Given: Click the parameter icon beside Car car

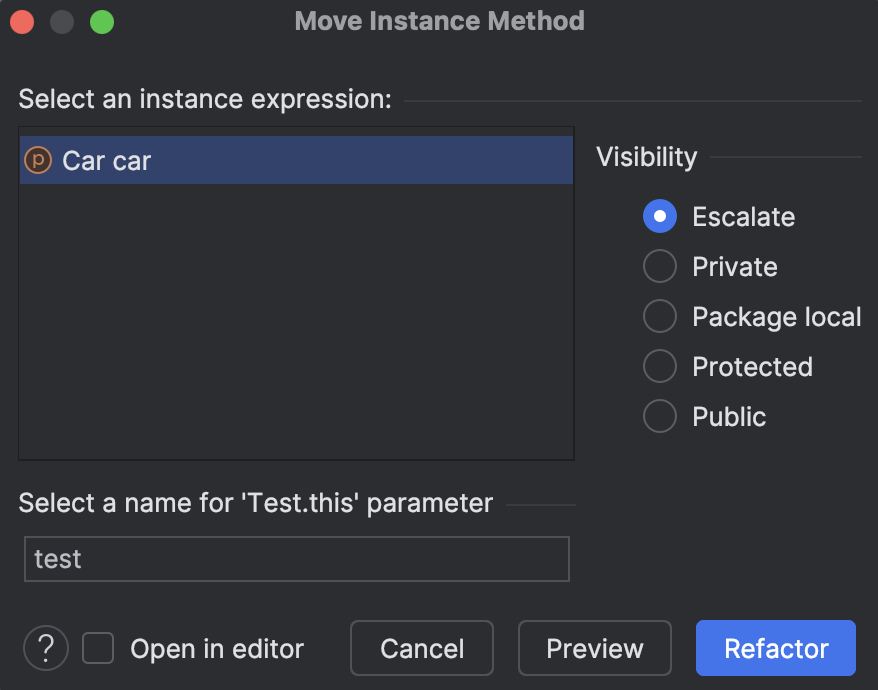Looking at the screenshot, I should [38, 159].
